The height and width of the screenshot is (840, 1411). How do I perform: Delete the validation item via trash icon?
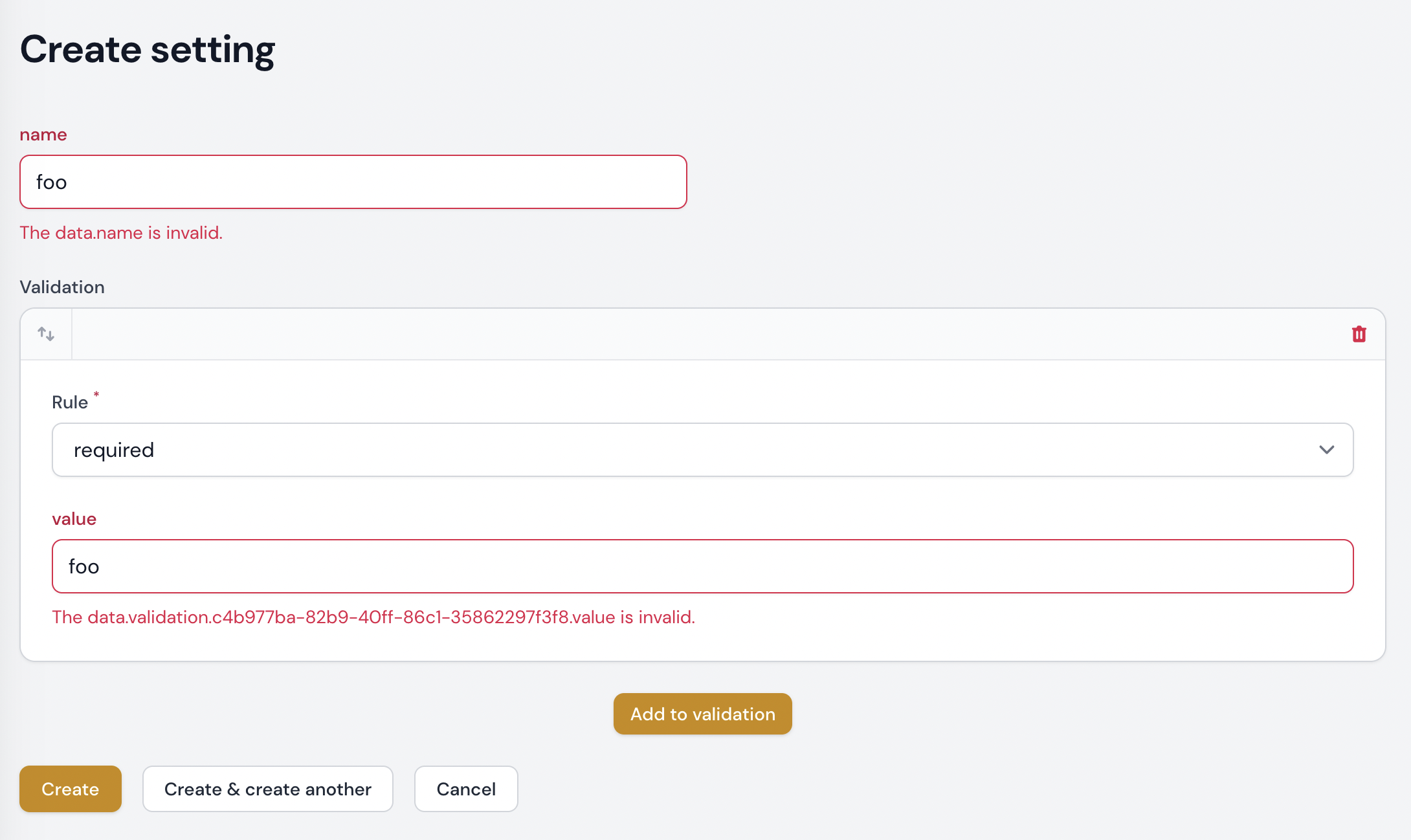pyautogui.click(x=1359, y=334)
